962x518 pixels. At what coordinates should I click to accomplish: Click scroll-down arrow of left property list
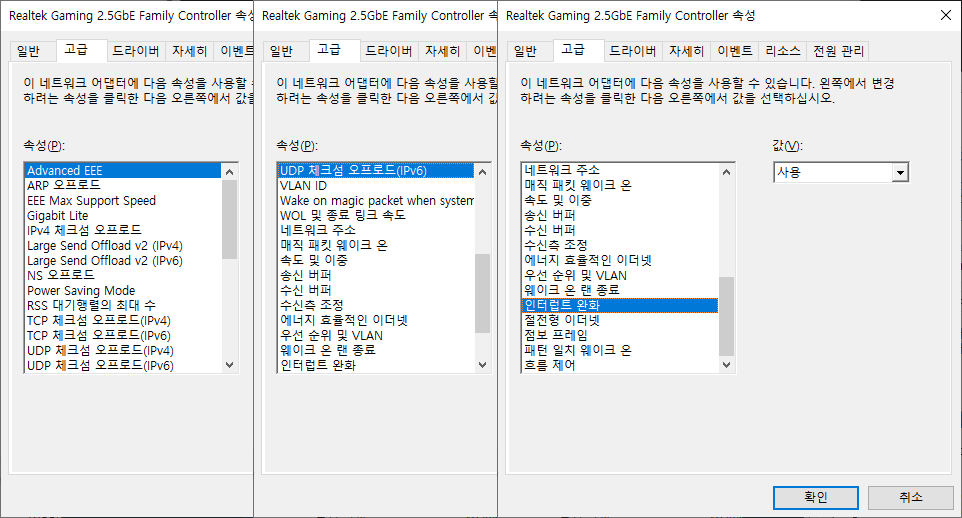click(x=229, y=365)
